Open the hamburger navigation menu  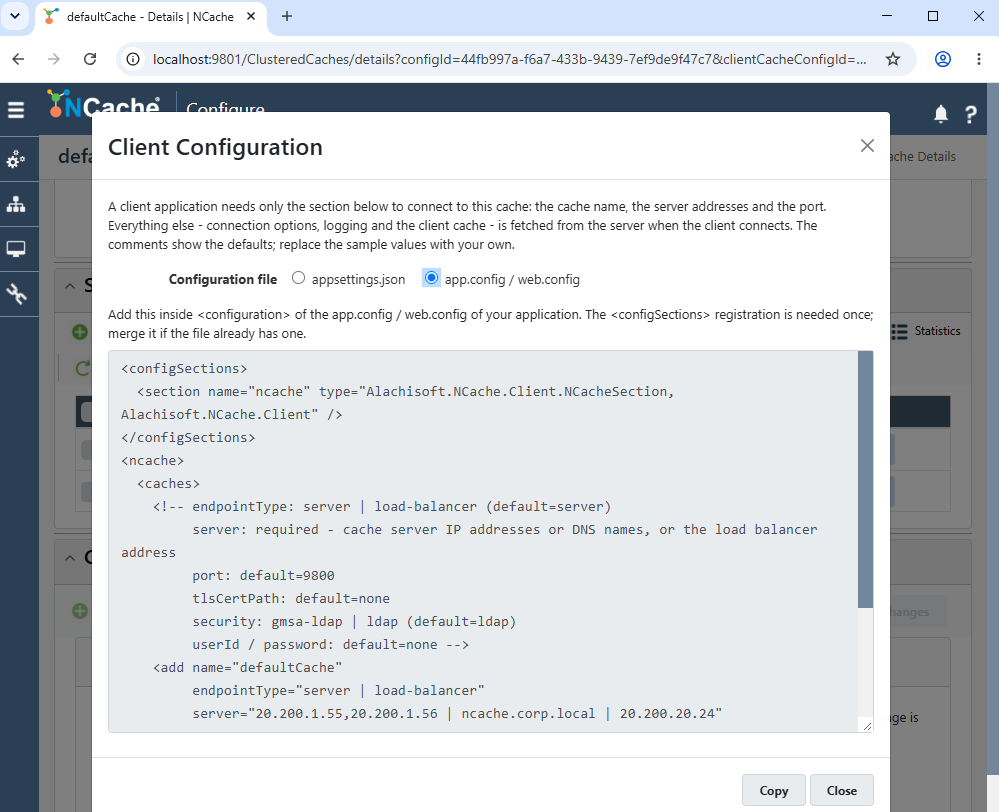16,110
